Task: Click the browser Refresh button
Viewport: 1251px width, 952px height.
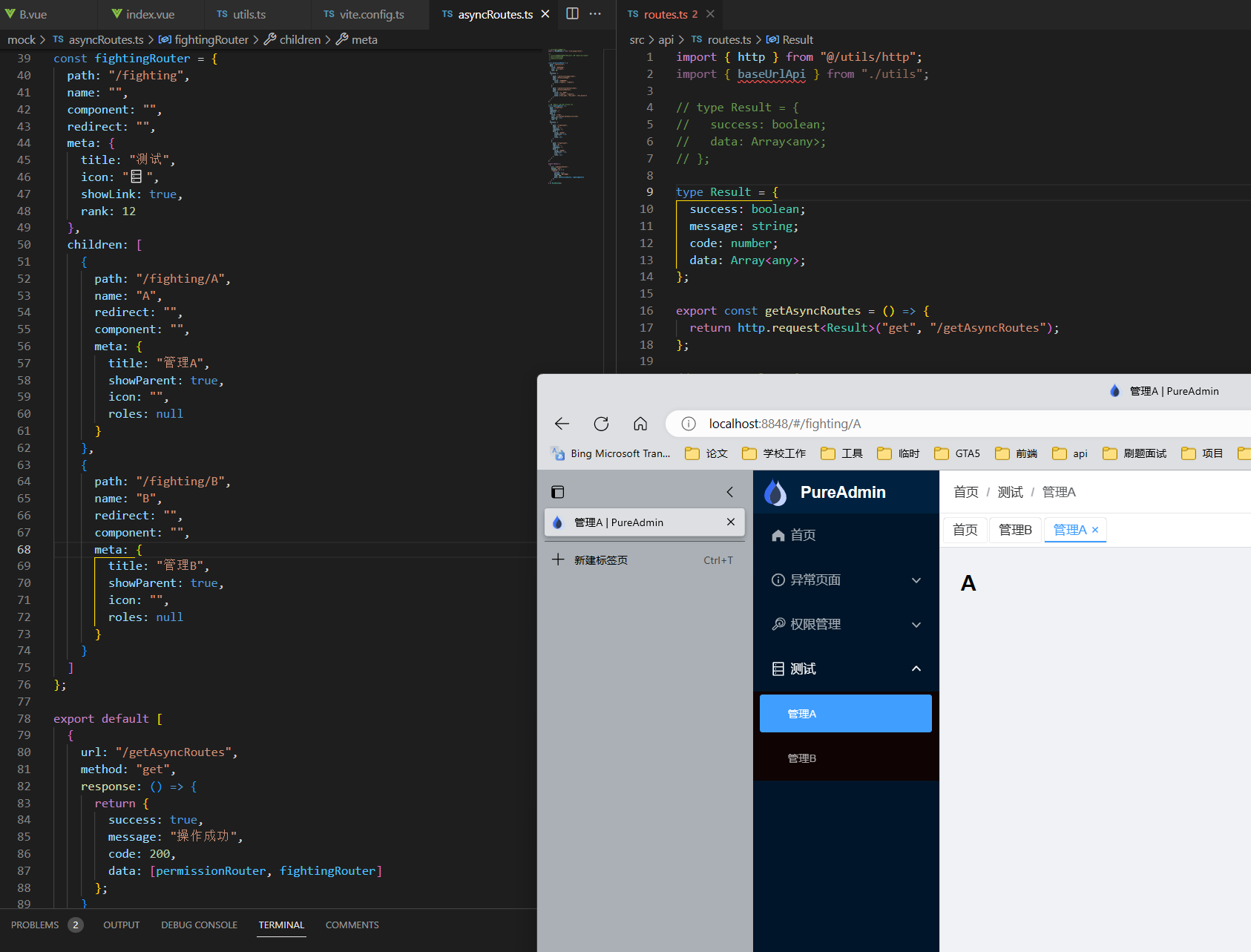Action: (601, 424)
